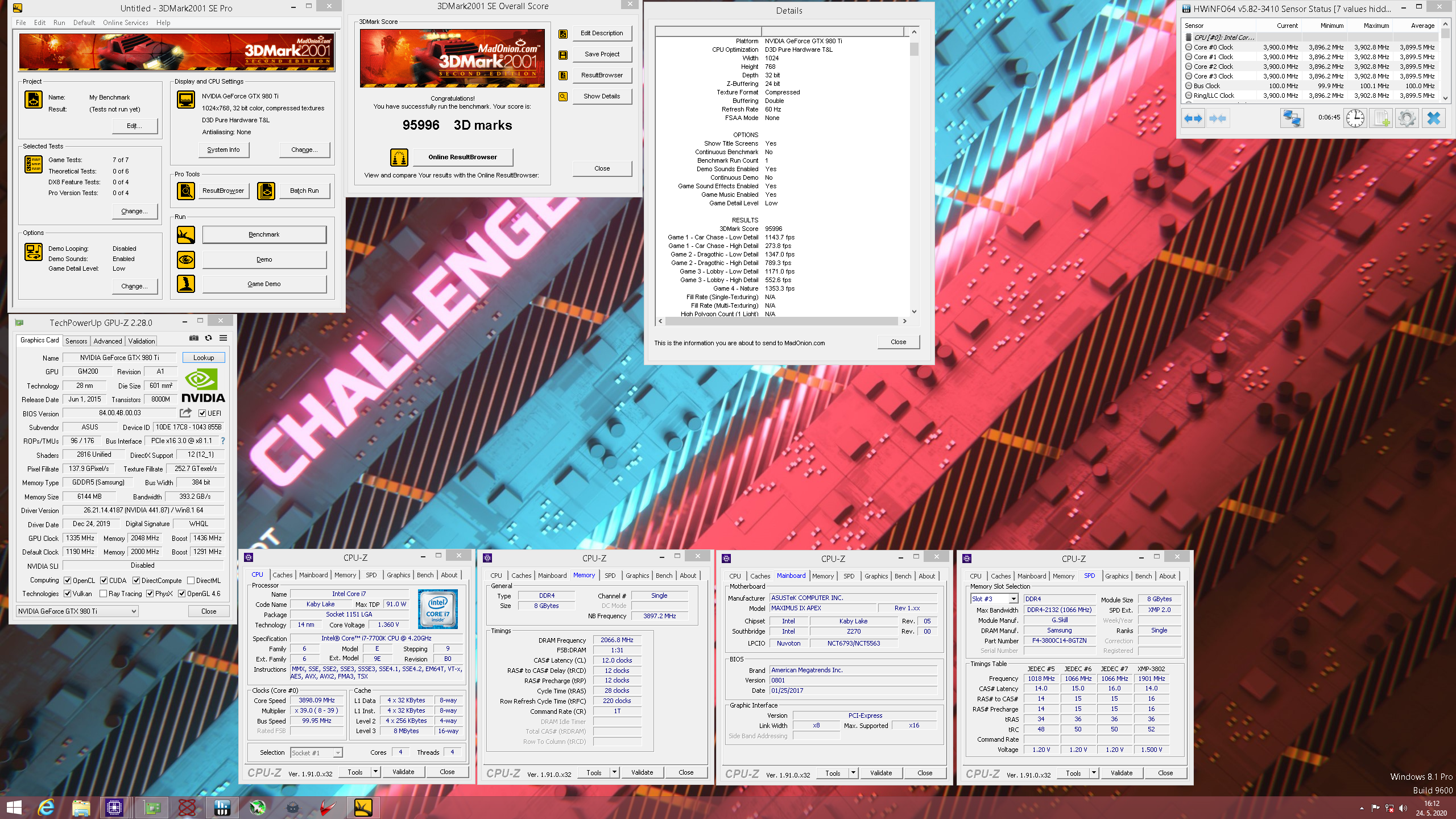Screen dimensions: 1456x819
Task: Open GPU-Z hamburger menu icon
Action: 224,338
